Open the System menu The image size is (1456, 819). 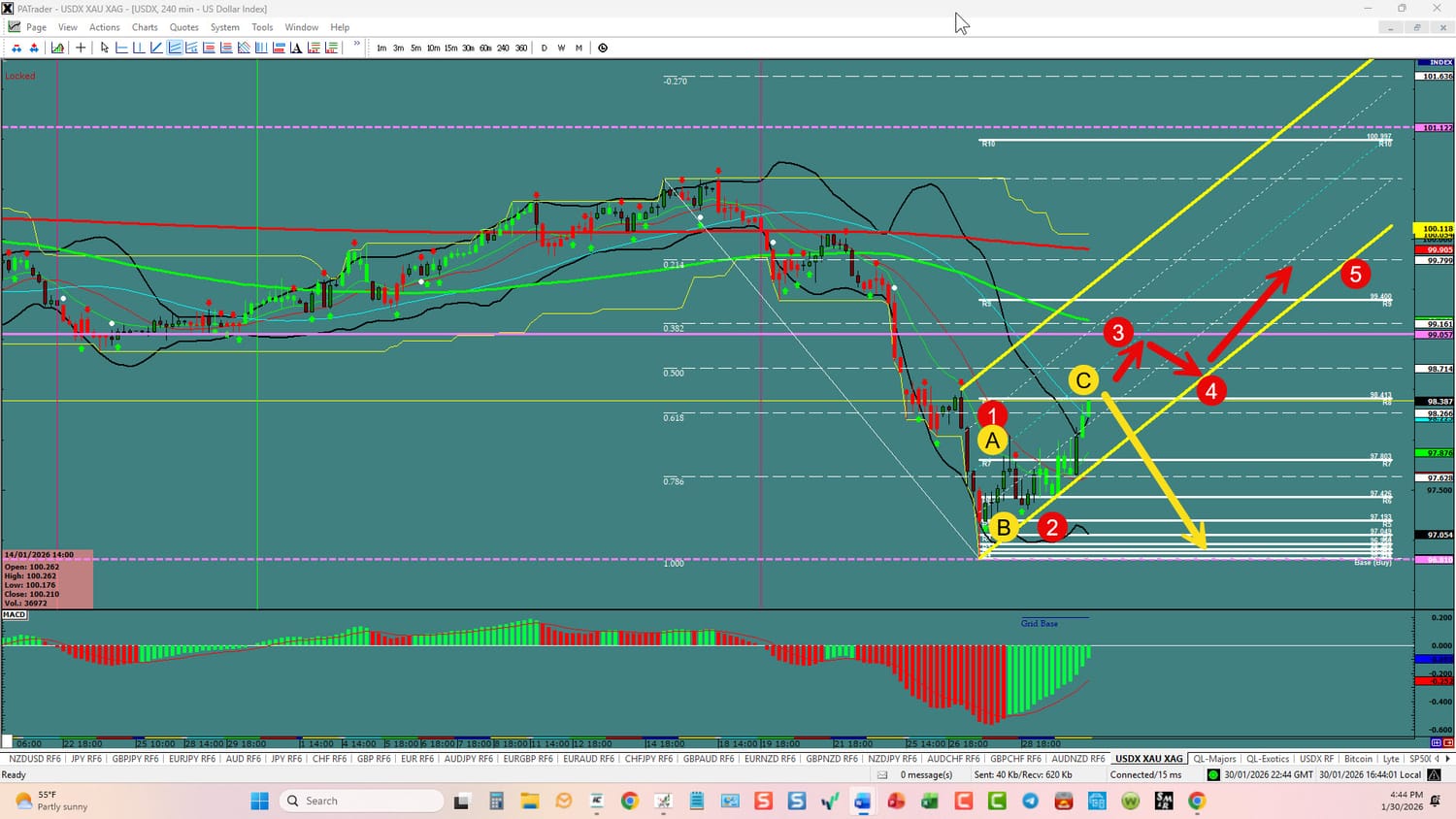tap(225, 27)
